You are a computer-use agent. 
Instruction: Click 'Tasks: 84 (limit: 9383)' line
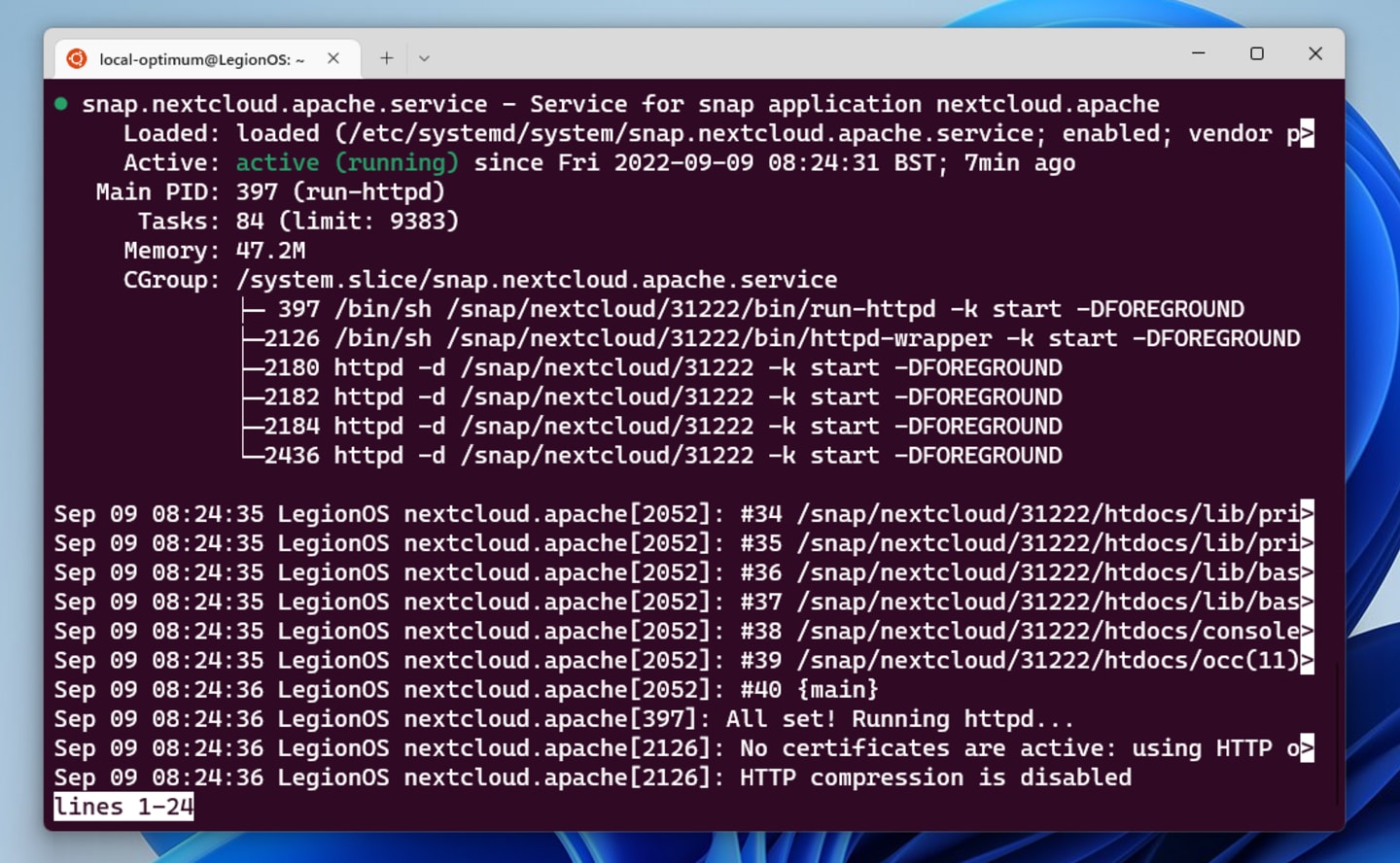(297, 221)
